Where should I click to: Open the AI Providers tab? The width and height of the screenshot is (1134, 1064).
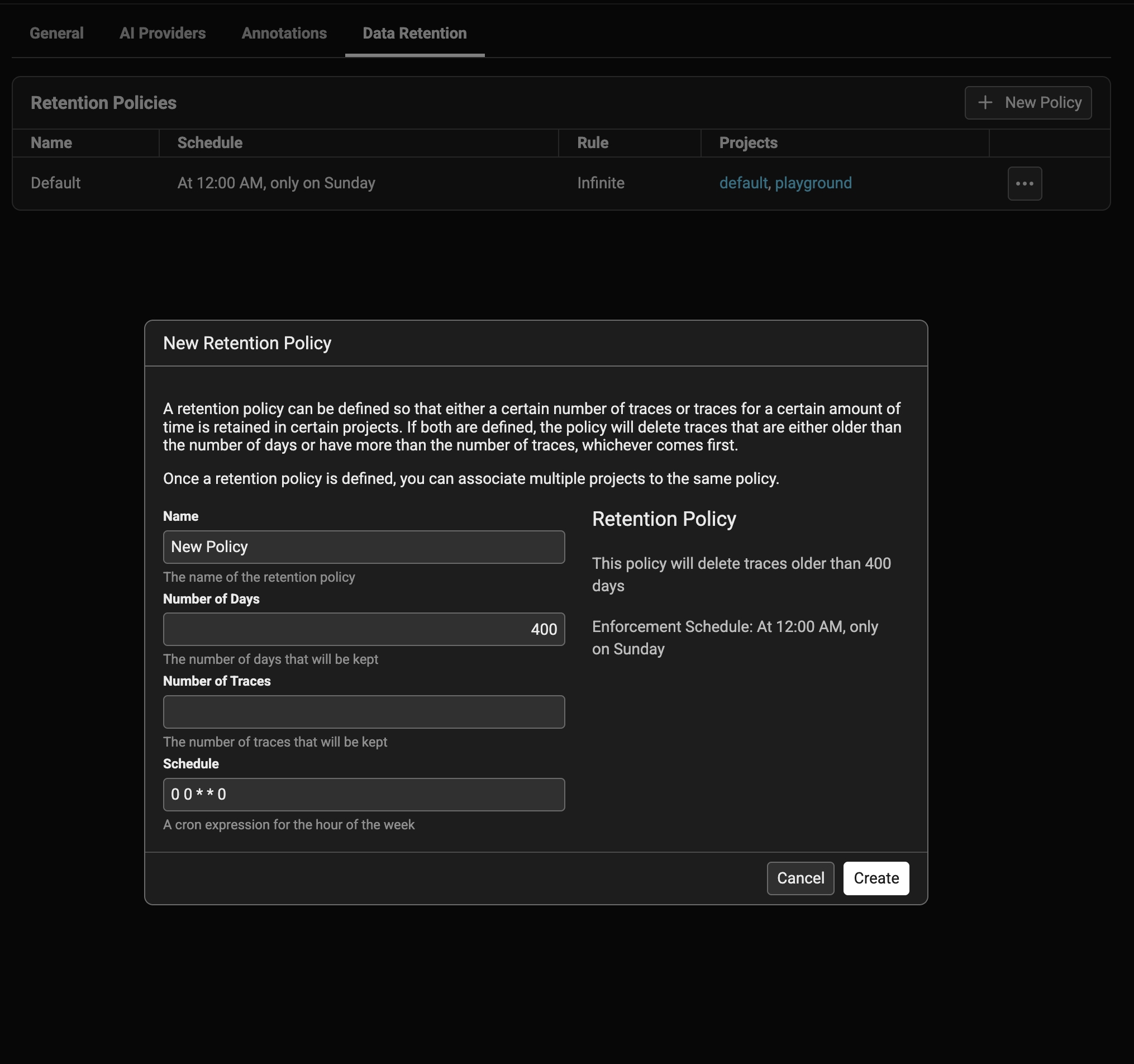(163, 33)
